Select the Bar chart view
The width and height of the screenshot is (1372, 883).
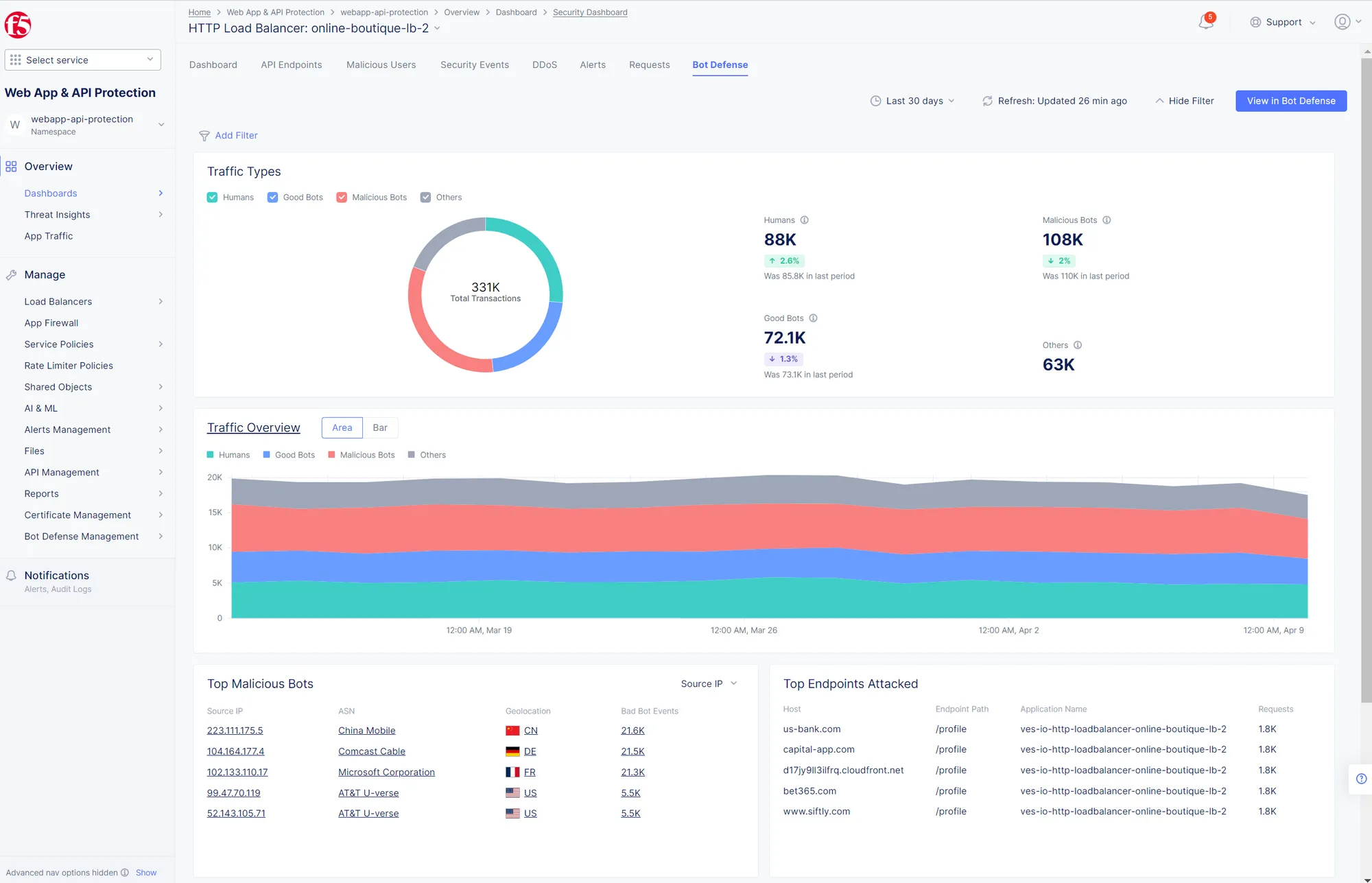click(x=380, y=427)
